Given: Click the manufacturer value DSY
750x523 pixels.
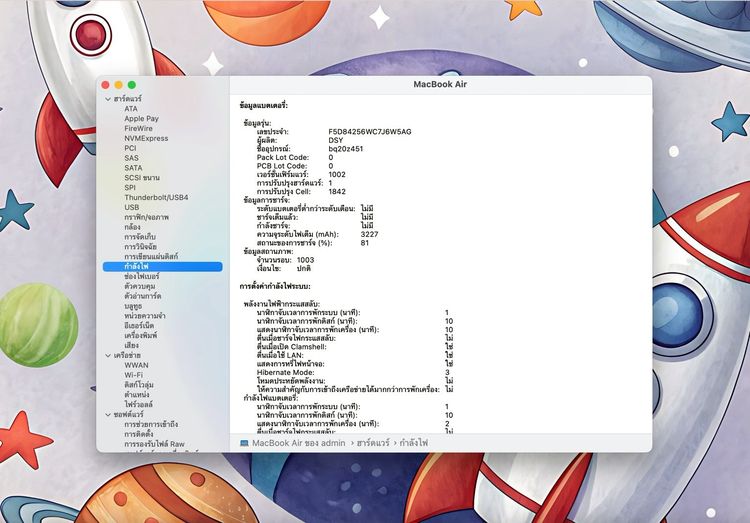Looking at the screenshot, I should 336,140.
